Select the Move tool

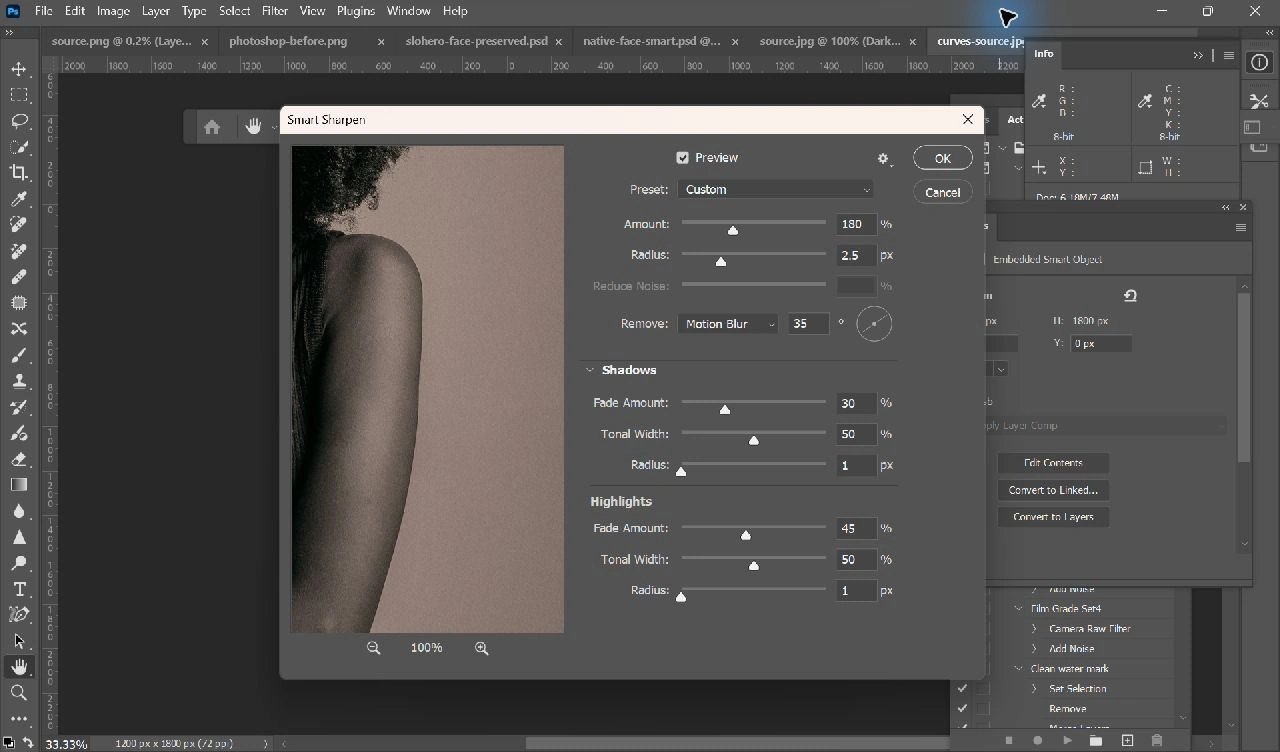[19, 69]
